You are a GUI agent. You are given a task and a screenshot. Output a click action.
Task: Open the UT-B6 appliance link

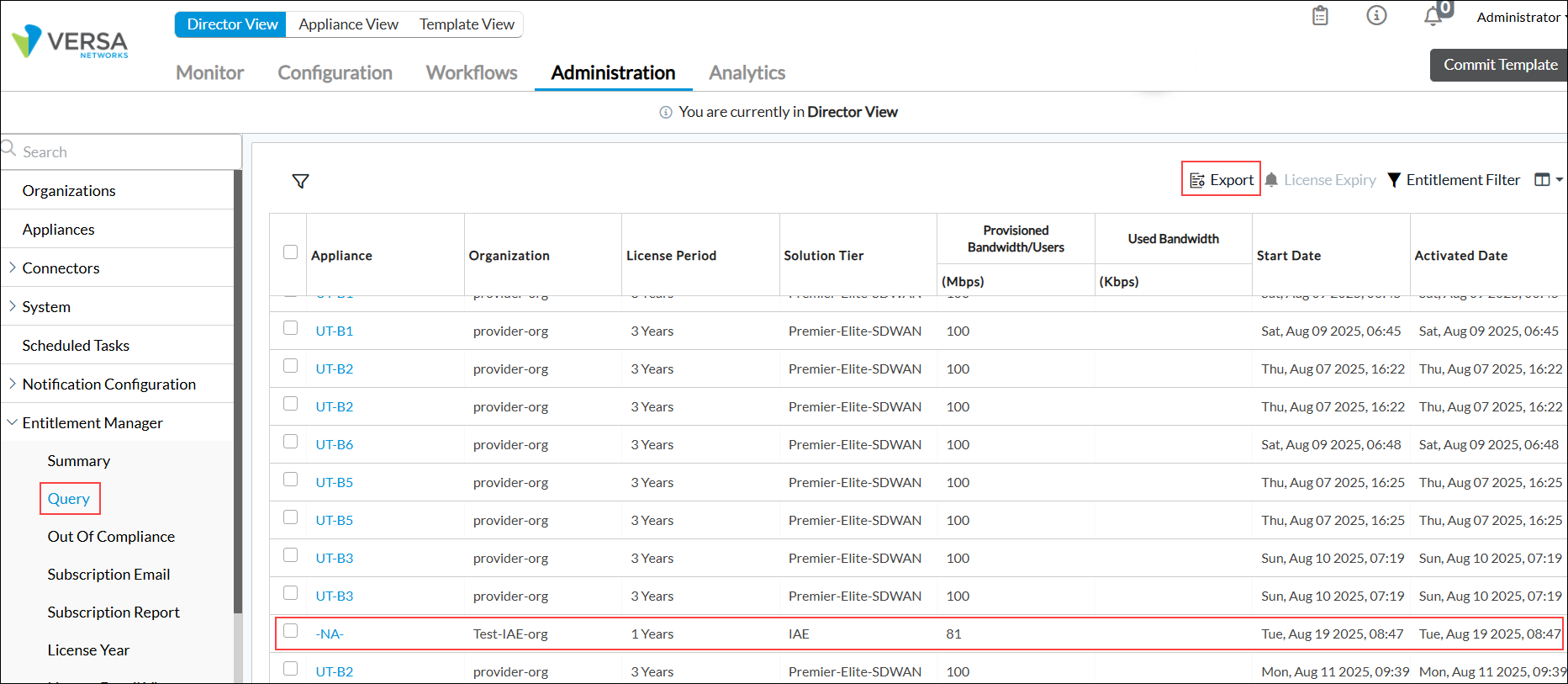(335, 444)
